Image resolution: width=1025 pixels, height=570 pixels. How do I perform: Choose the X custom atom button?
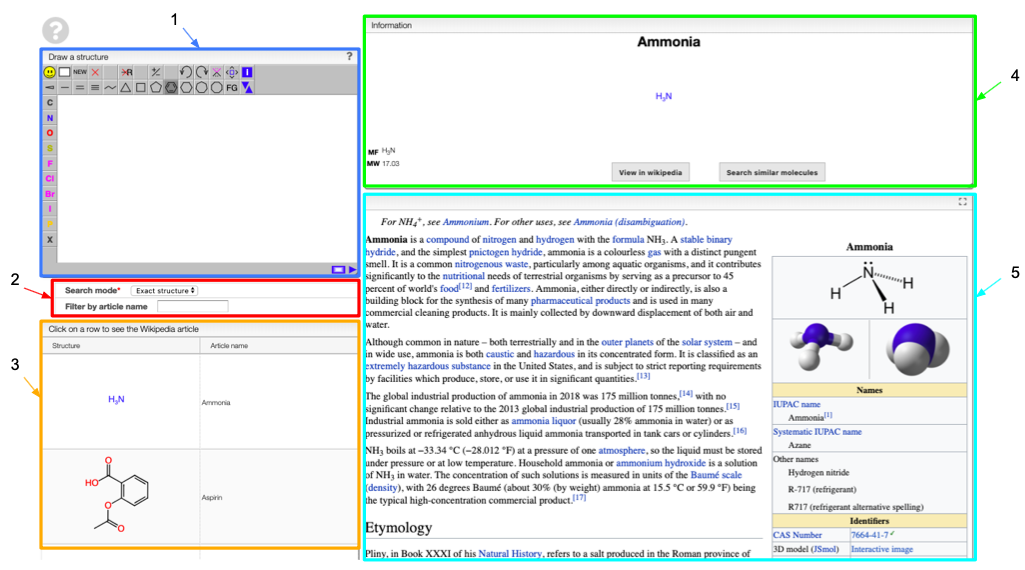tap(50, 239)
